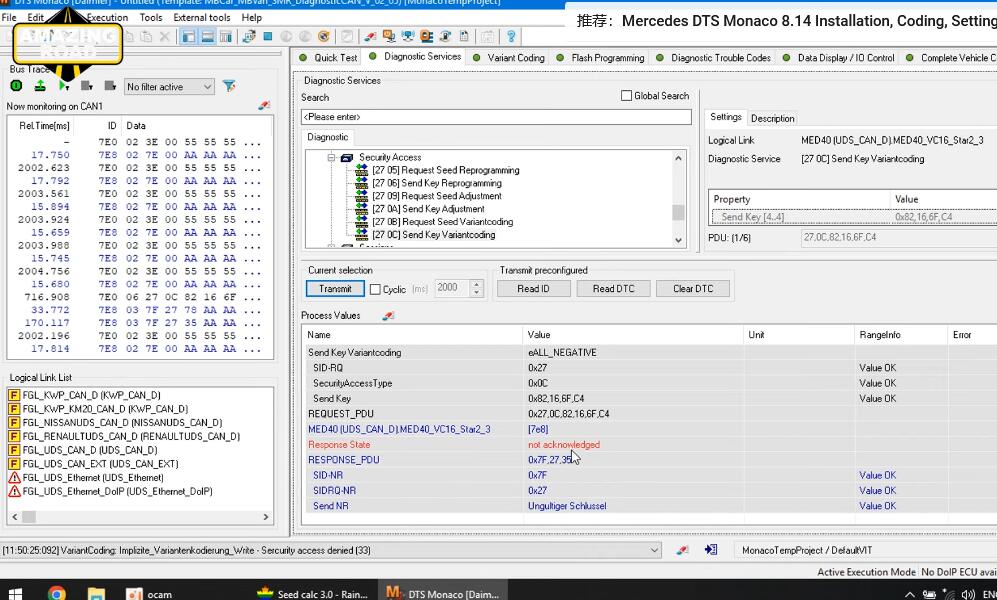Click the Read ID button
This screenshot has width=997, height=600.
pos(533,289)
